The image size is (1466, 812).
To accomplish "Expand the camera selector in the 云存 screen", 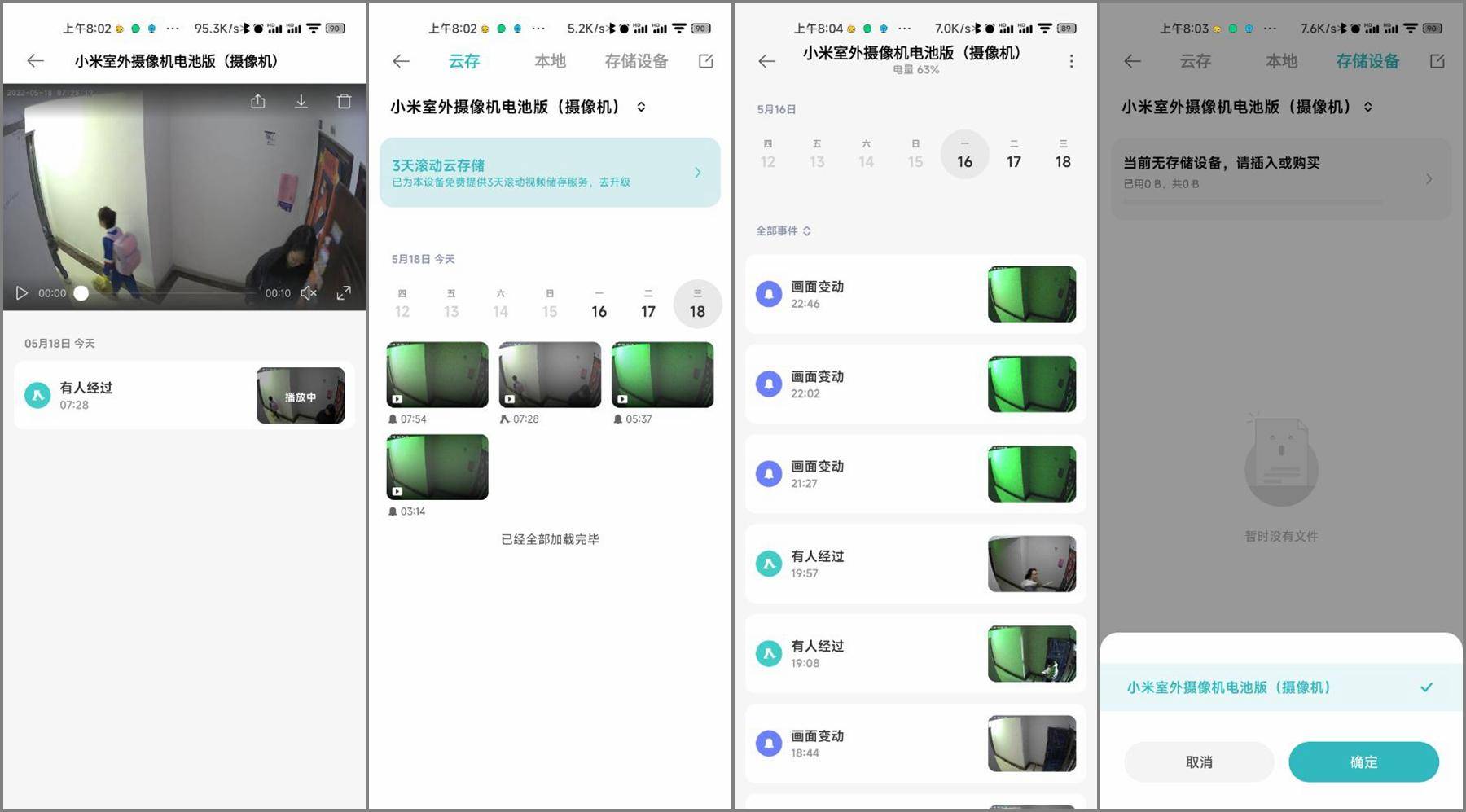I will (x=642, y=107).
